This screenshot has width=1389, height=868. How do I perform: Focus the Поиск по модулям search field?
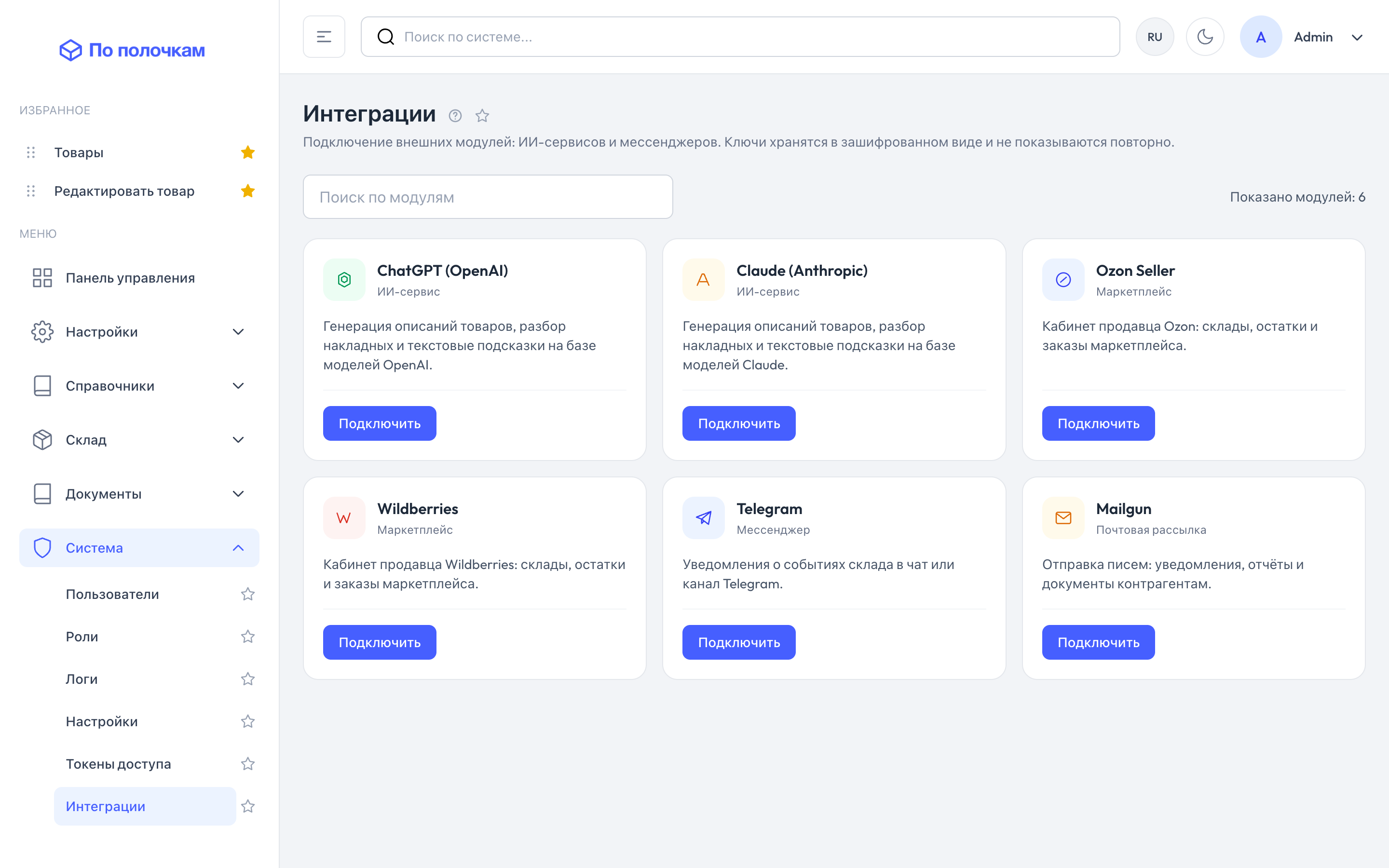pos(488,197)
